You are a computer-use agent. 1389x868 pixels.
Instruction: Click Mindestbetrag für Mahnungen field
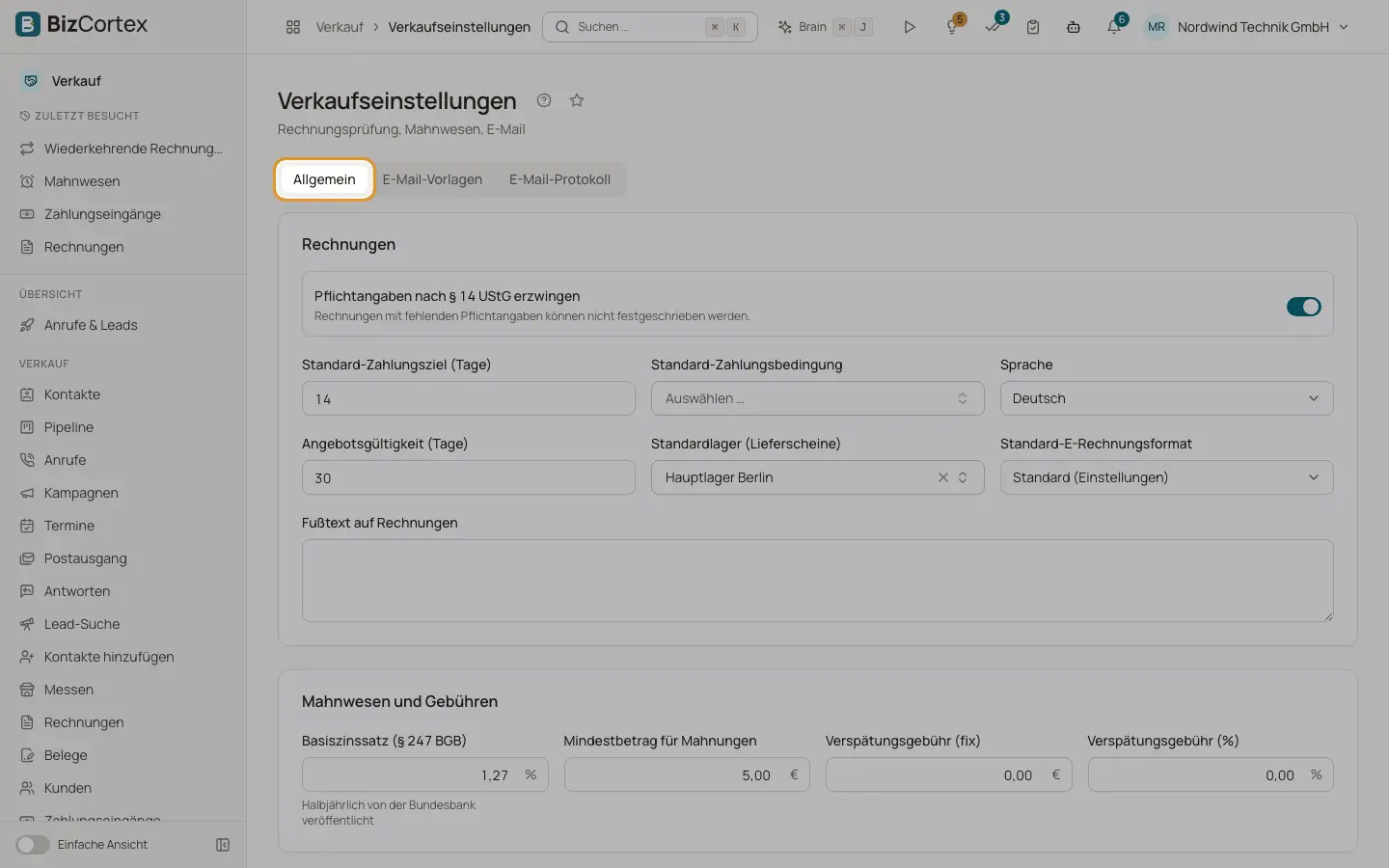pyautogui.click(x=687, y=774)
